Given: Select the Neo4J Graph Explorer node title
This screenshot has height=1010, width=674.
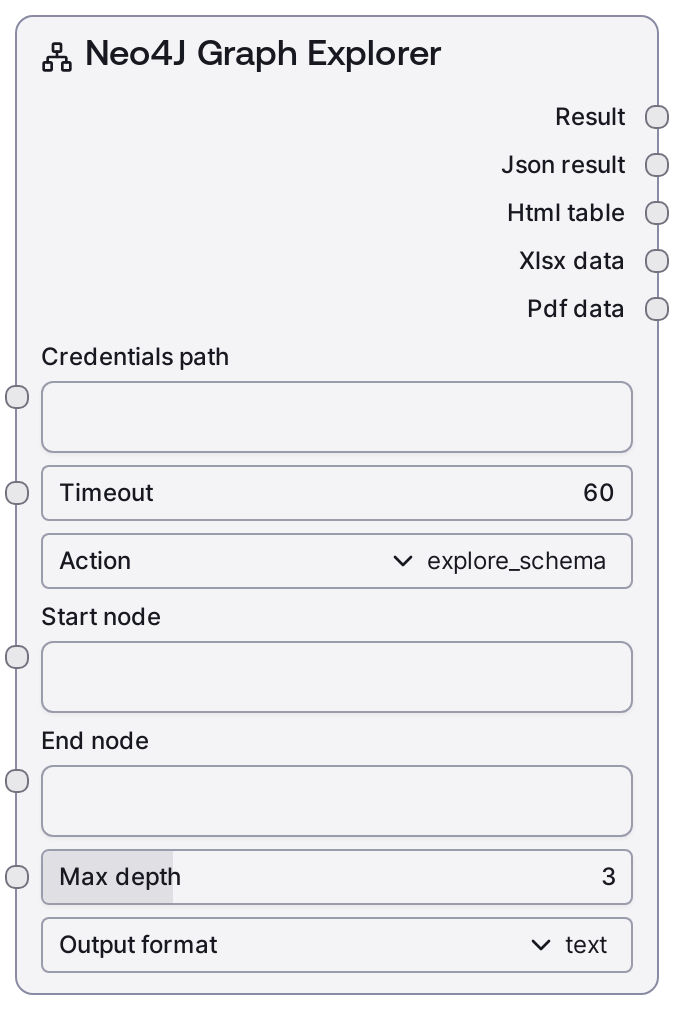Looking at the screenshot, I should coord(263,54).
